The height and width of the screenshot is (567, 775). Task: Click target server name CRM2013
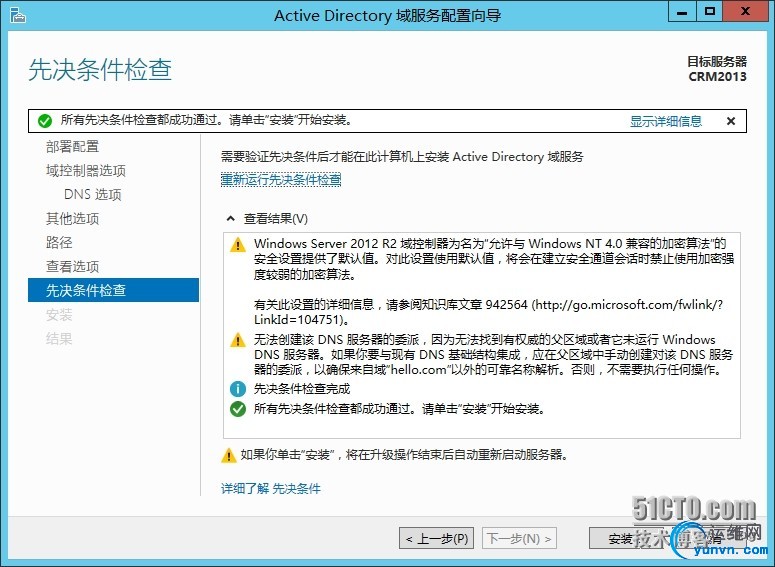(717, 77)
